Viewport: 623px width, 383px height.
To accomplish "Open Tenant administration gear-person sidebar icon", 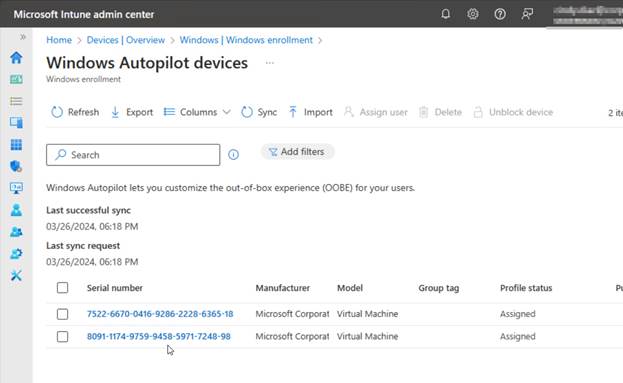I will 16,253.
